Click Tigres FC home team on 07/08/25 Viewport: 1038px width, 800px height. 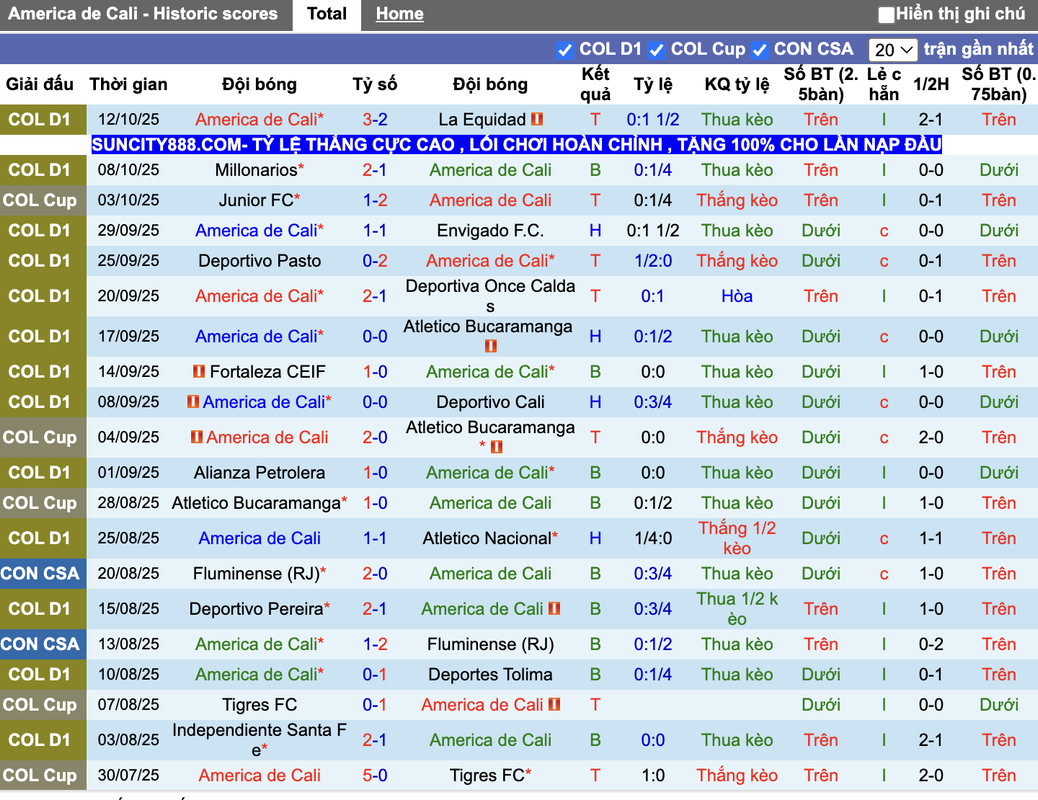pos(260,705)
